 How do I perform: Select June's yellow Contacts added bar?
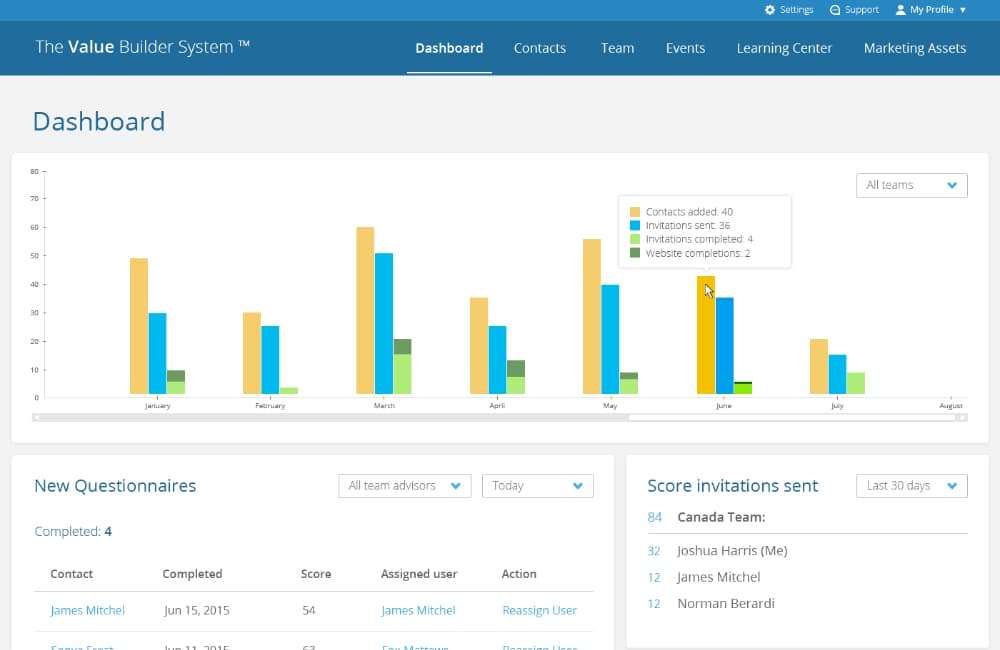[705, 335]
